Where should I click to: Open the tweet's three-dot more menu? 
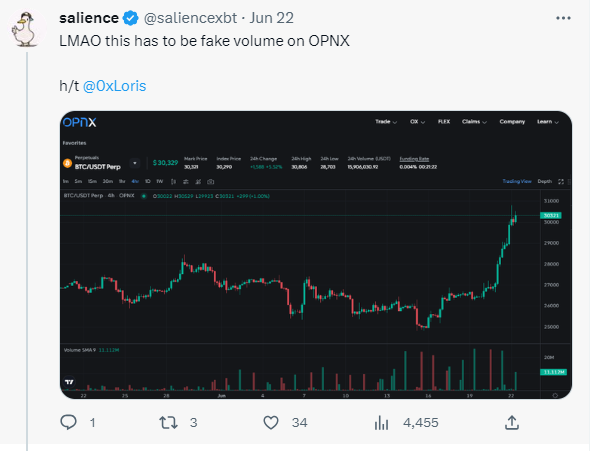click(x=569, y=19)
